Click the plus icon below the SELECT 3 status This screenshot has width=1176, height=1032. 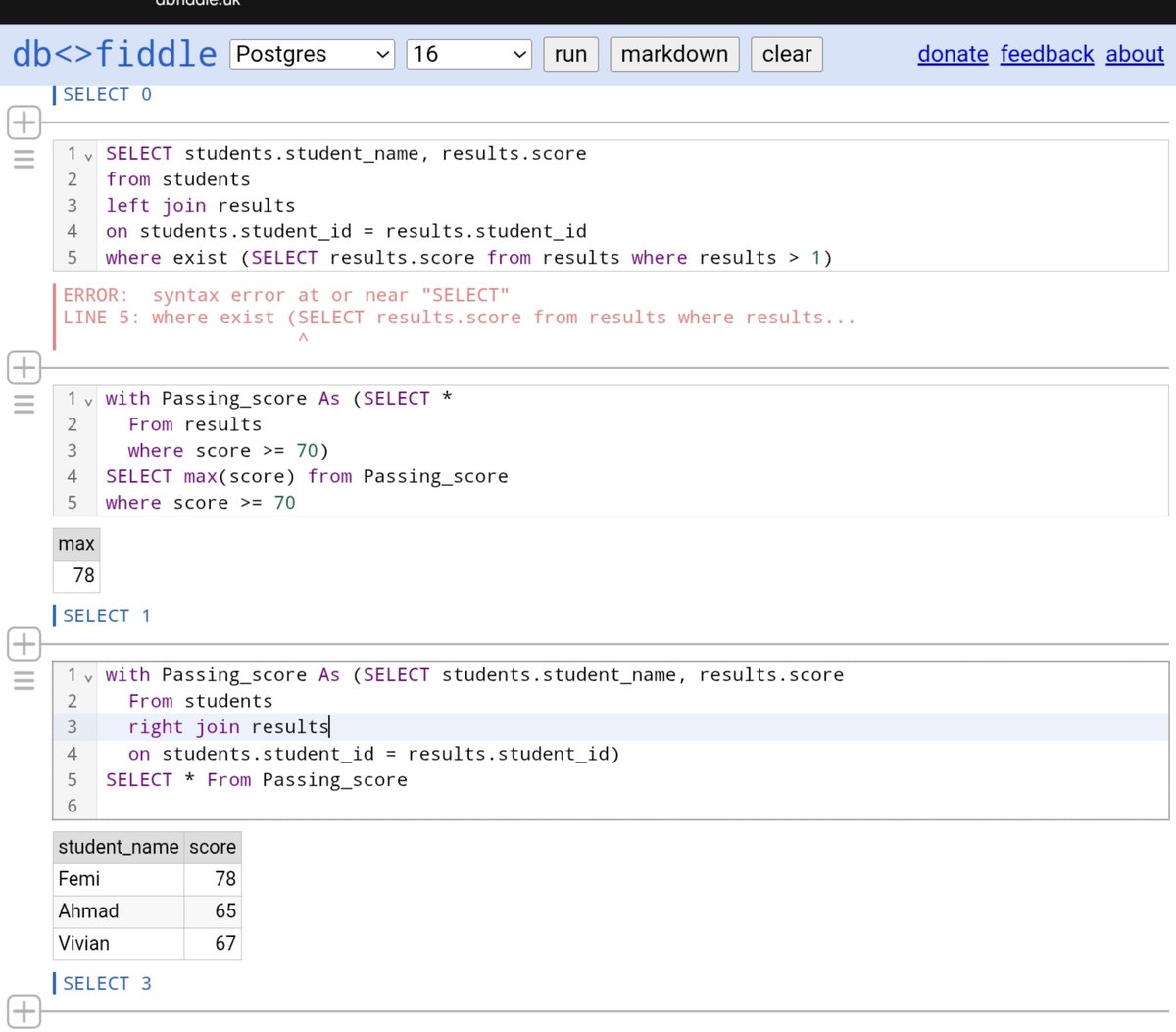24,1011
